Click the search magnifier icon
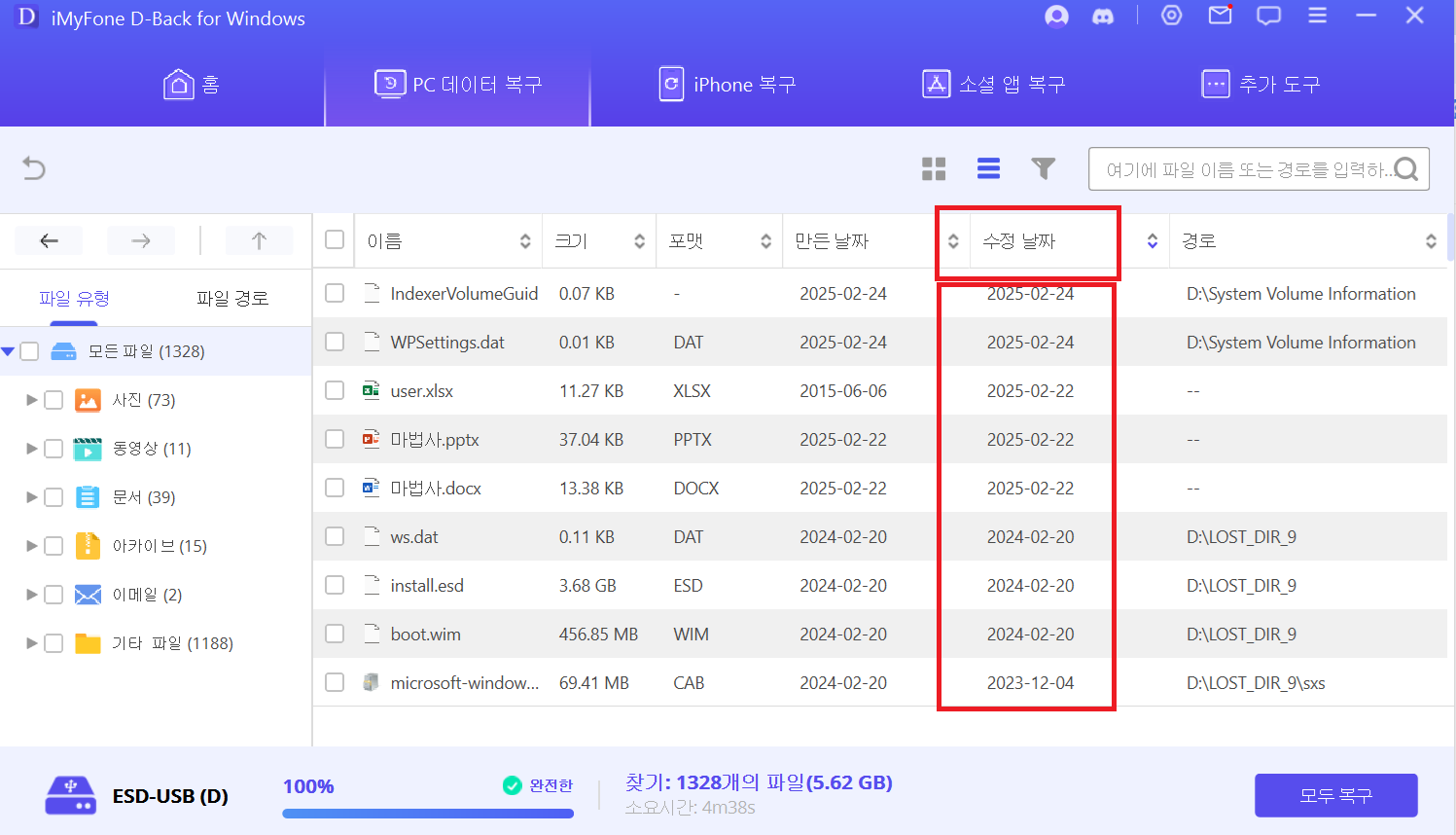This screenshot has height=835, width=1456. (1406, 169)
